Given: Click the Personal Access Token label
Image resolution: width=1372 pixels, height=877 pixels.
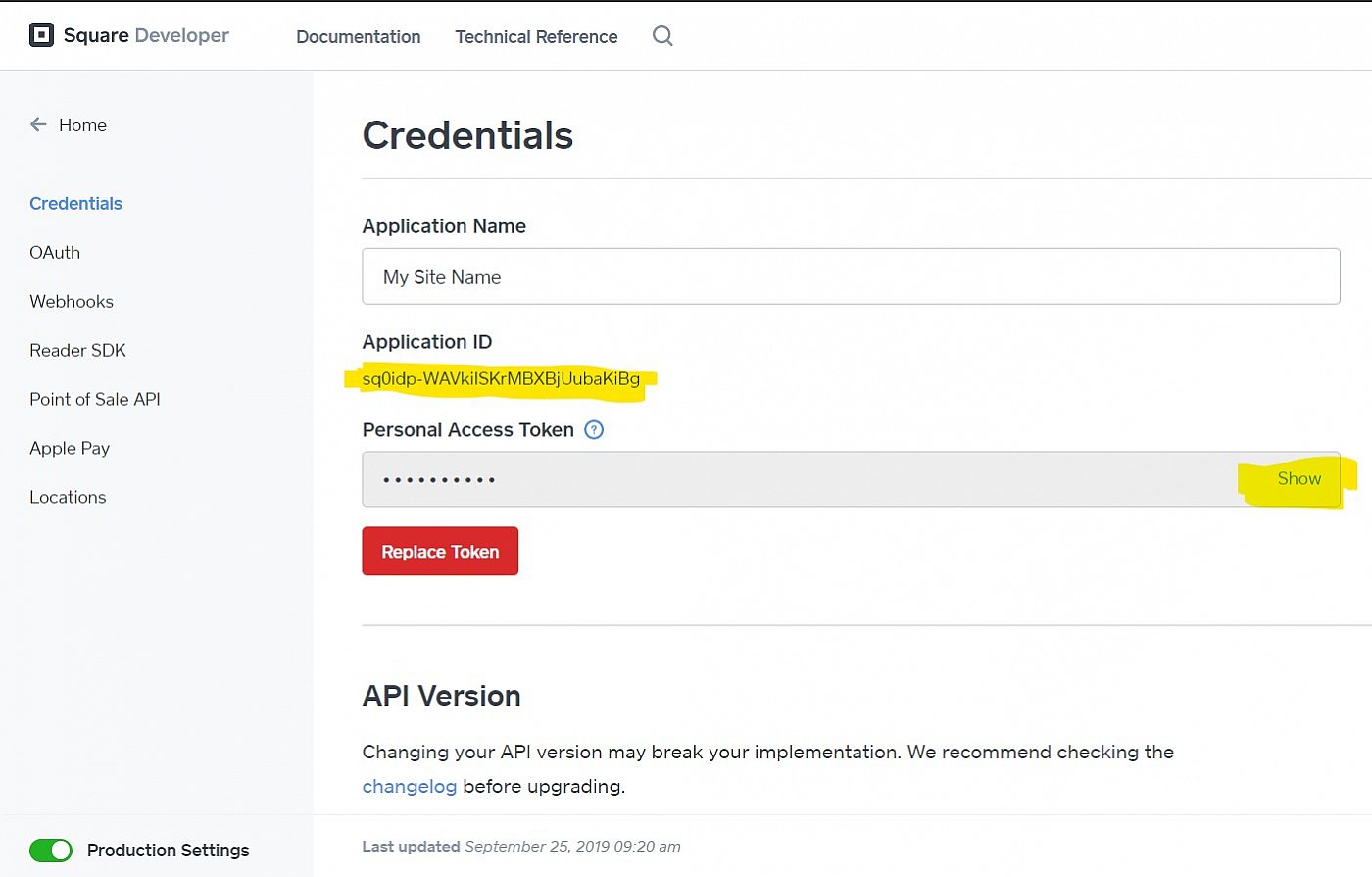Looking at the screenshot, I should pos(468,429).
